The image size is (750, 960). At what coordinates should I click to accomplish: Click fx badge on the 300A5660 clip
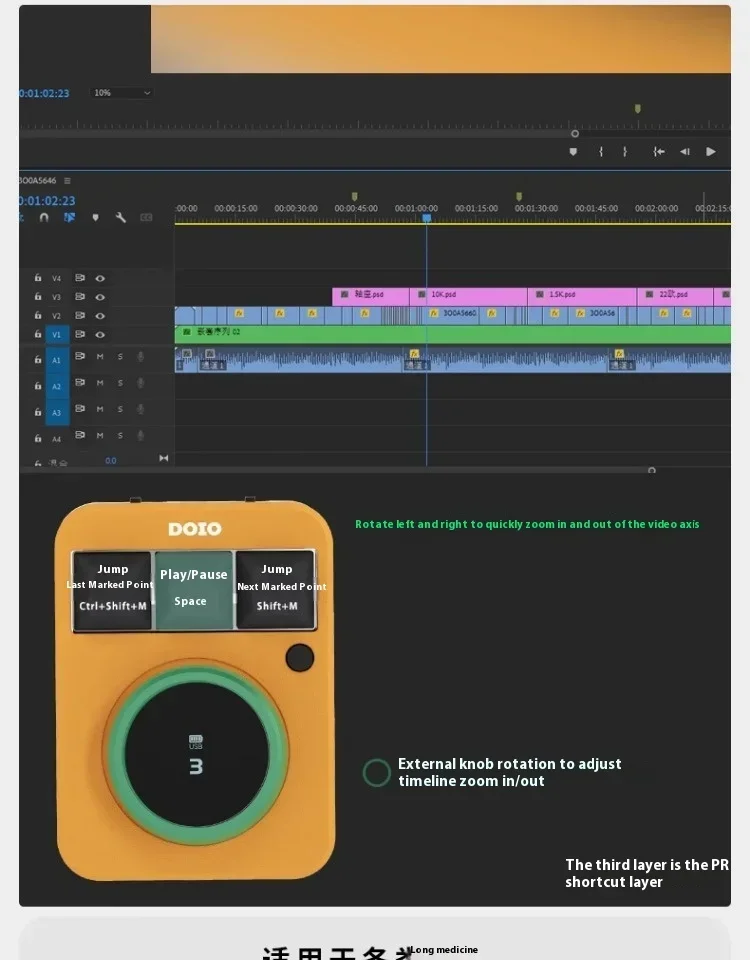[434, 313]
